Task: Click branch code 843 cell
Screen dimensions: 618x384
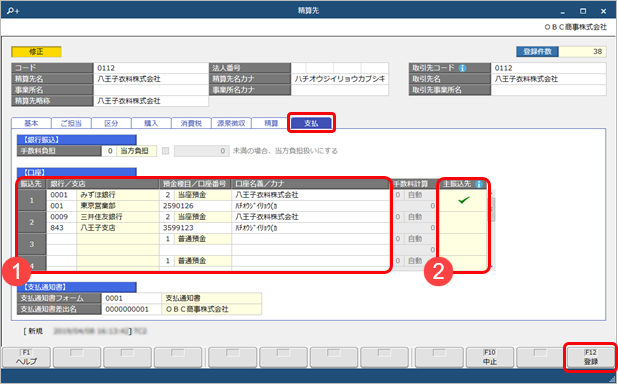Action: pyautogui.click(x=61, y=228)
